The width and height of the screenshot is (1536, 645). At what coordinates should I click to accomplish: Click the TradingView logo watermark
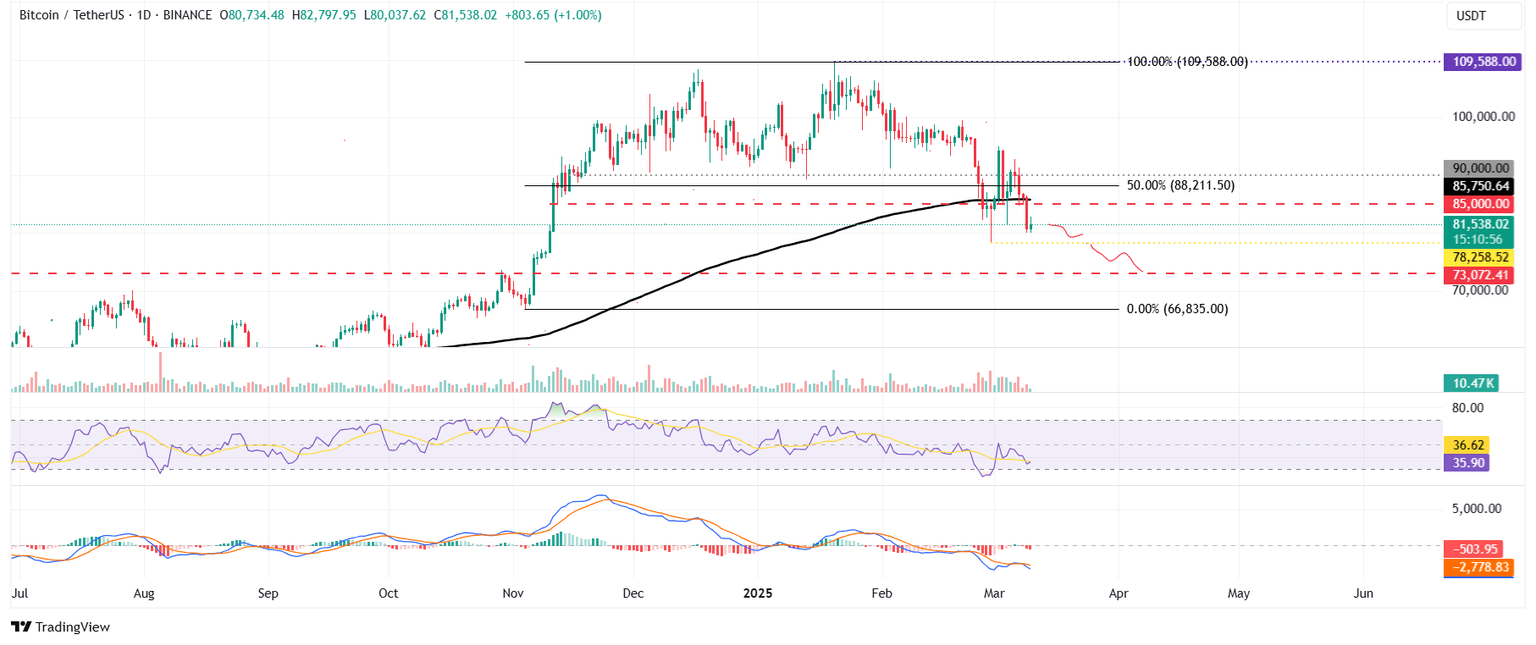(x=60, y=627)
